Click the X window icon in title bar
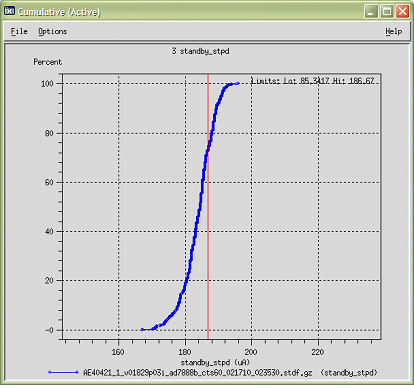 click(x=9, y=11)
